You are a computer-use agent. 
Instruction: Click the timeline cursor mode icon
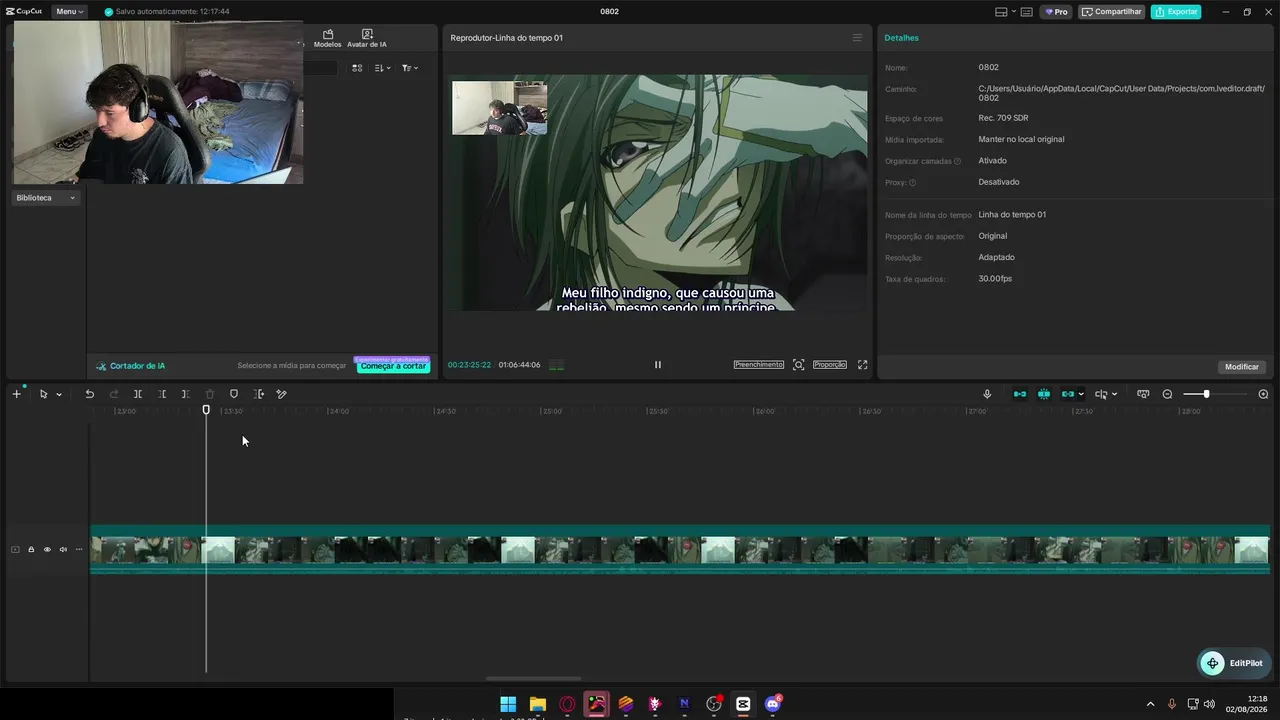pyautogui.click(x=1101, y=394)
